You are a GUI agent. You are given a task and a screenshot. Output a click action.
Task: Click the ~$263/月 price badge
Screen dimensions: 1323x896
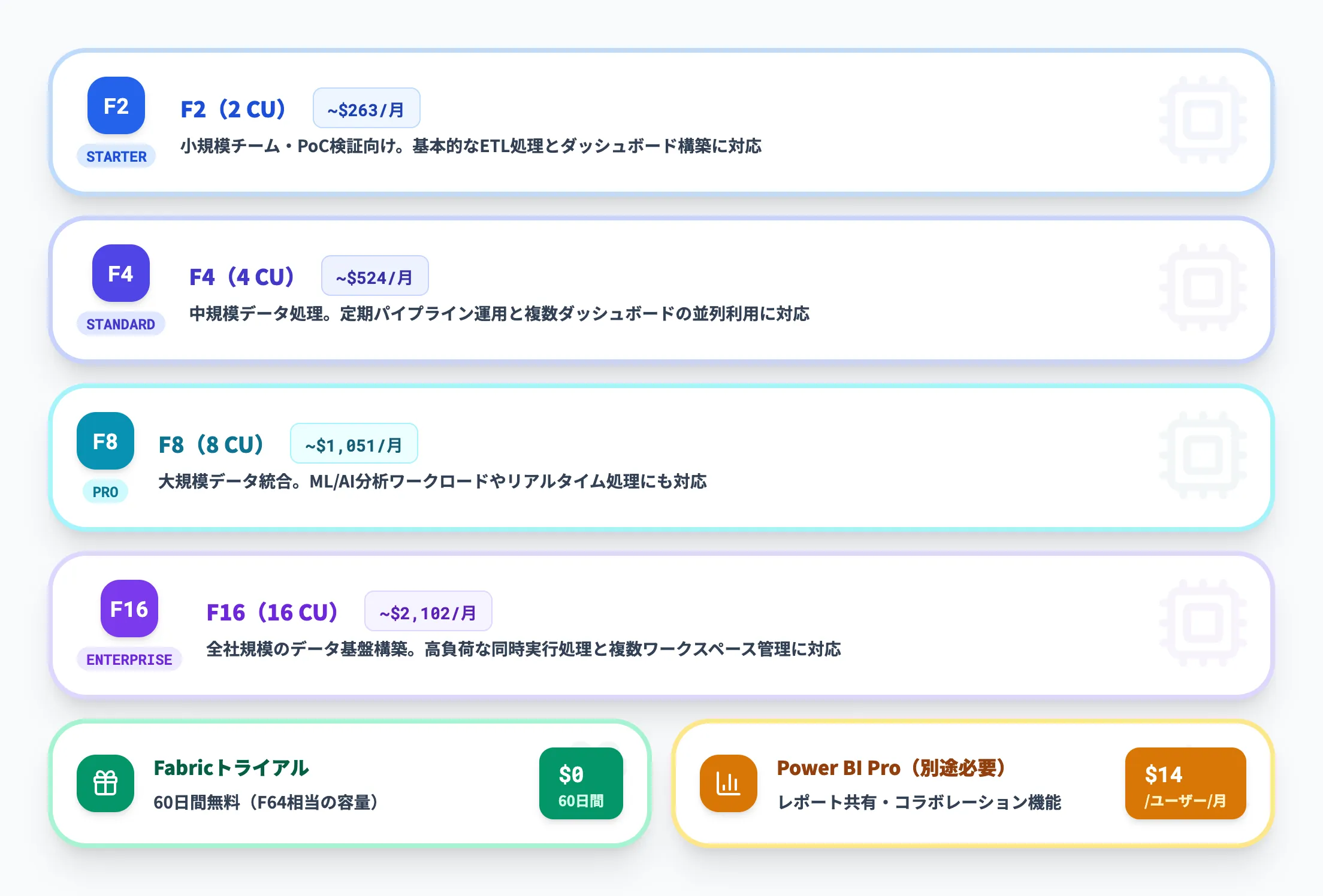(x=366, y=108)
